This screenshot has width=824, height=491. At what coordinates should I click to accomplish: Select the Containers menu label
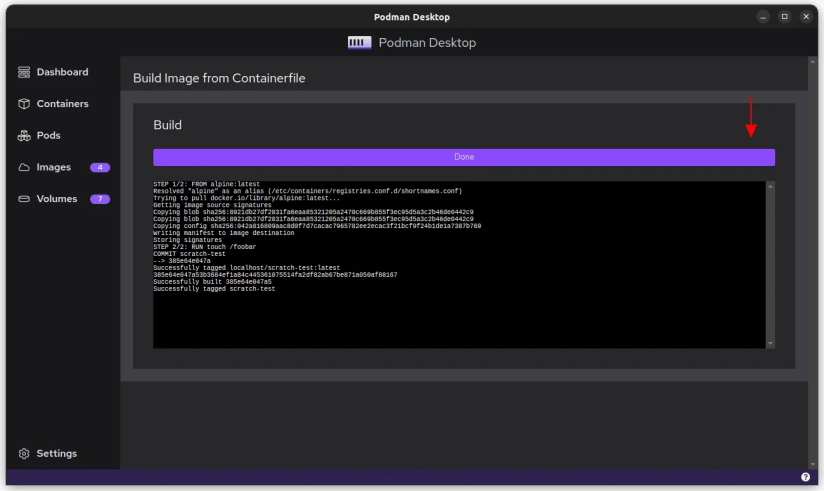pos(63,104)
